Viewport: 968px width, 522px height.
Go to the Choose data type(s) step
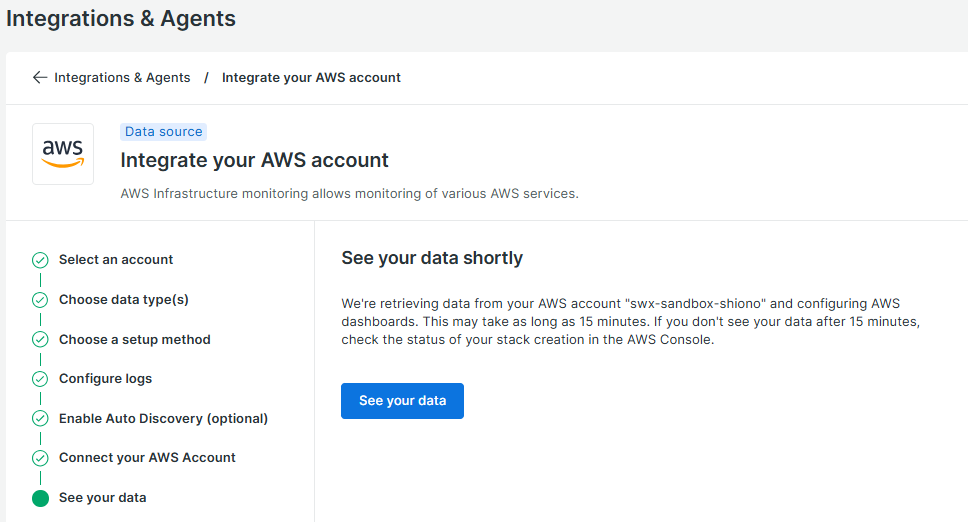click(124, 300)
